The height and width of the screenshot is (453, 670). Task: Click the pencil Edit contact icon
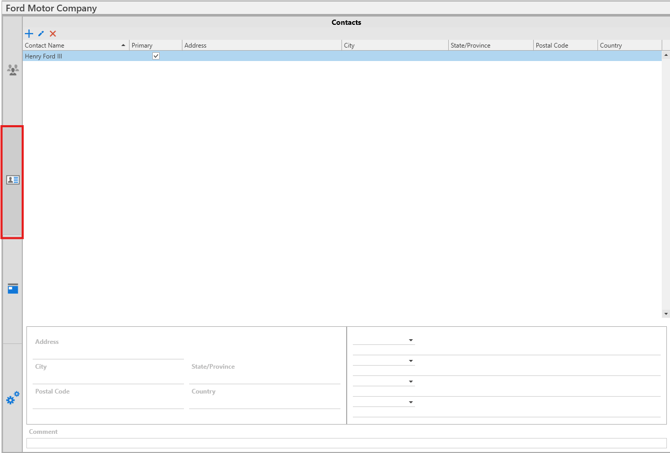point(41,34)
